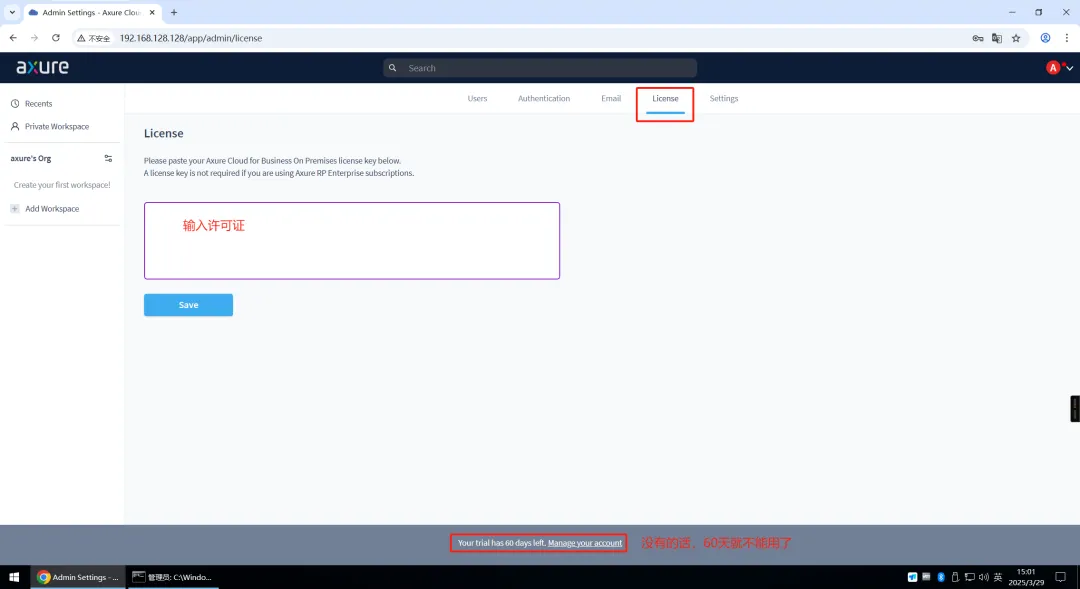1080x589 pixels.
Task: Click the volume speaker tray icon
Action: tap(984, 577)
